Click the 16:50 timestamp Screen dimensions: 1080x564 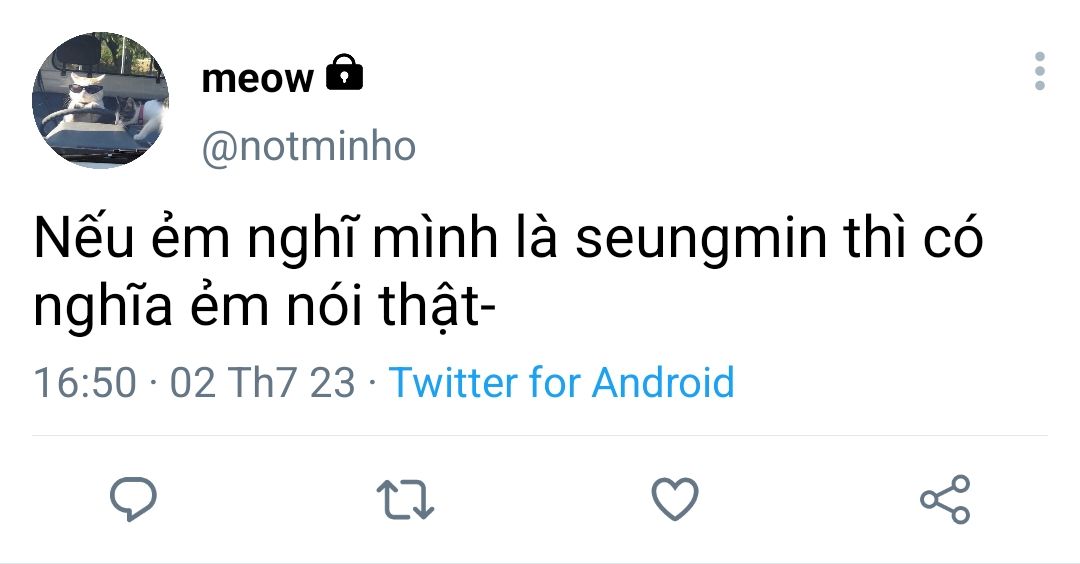point(84,383)
